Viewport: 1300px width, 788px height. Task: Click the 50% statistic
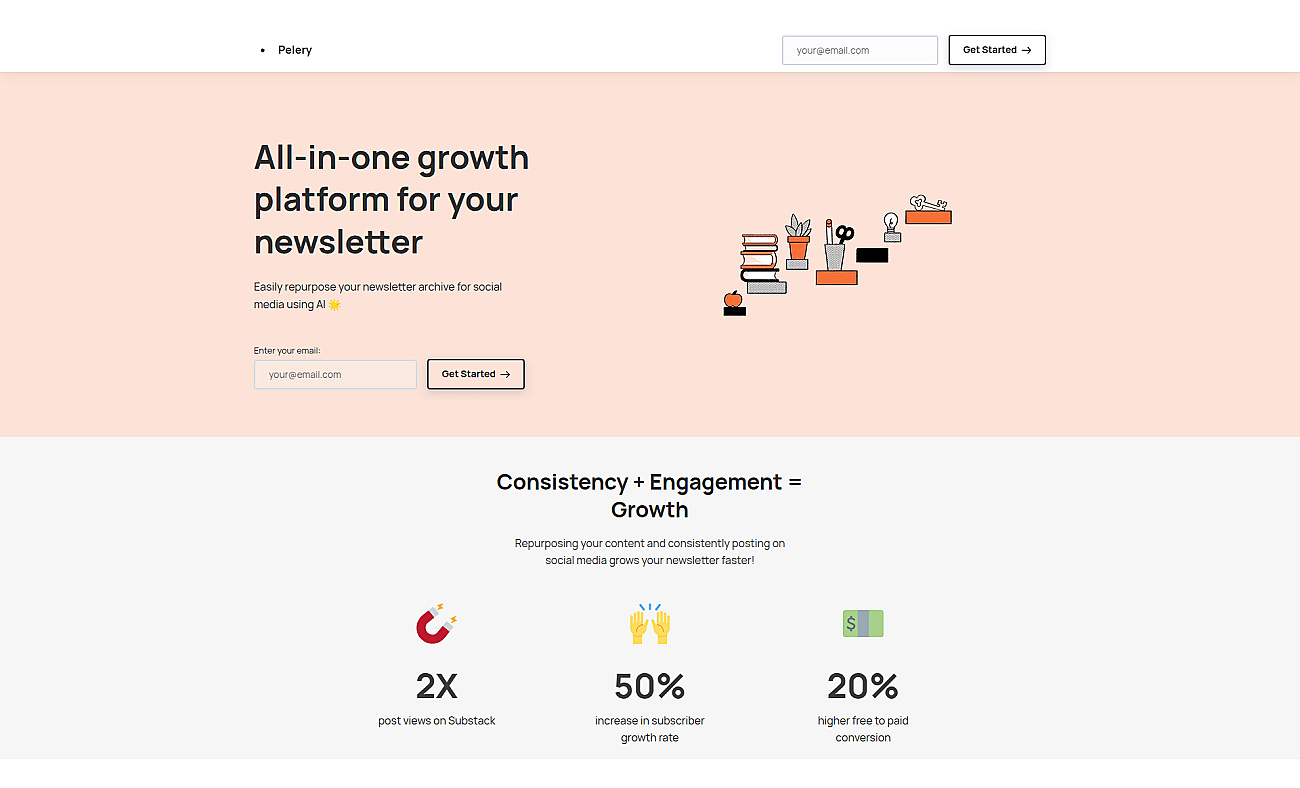click(x=650, y=686)
